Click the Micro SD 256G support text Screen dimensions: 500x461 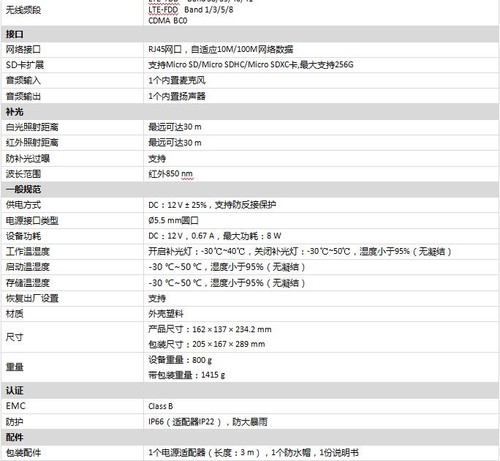tap(251, 65)
